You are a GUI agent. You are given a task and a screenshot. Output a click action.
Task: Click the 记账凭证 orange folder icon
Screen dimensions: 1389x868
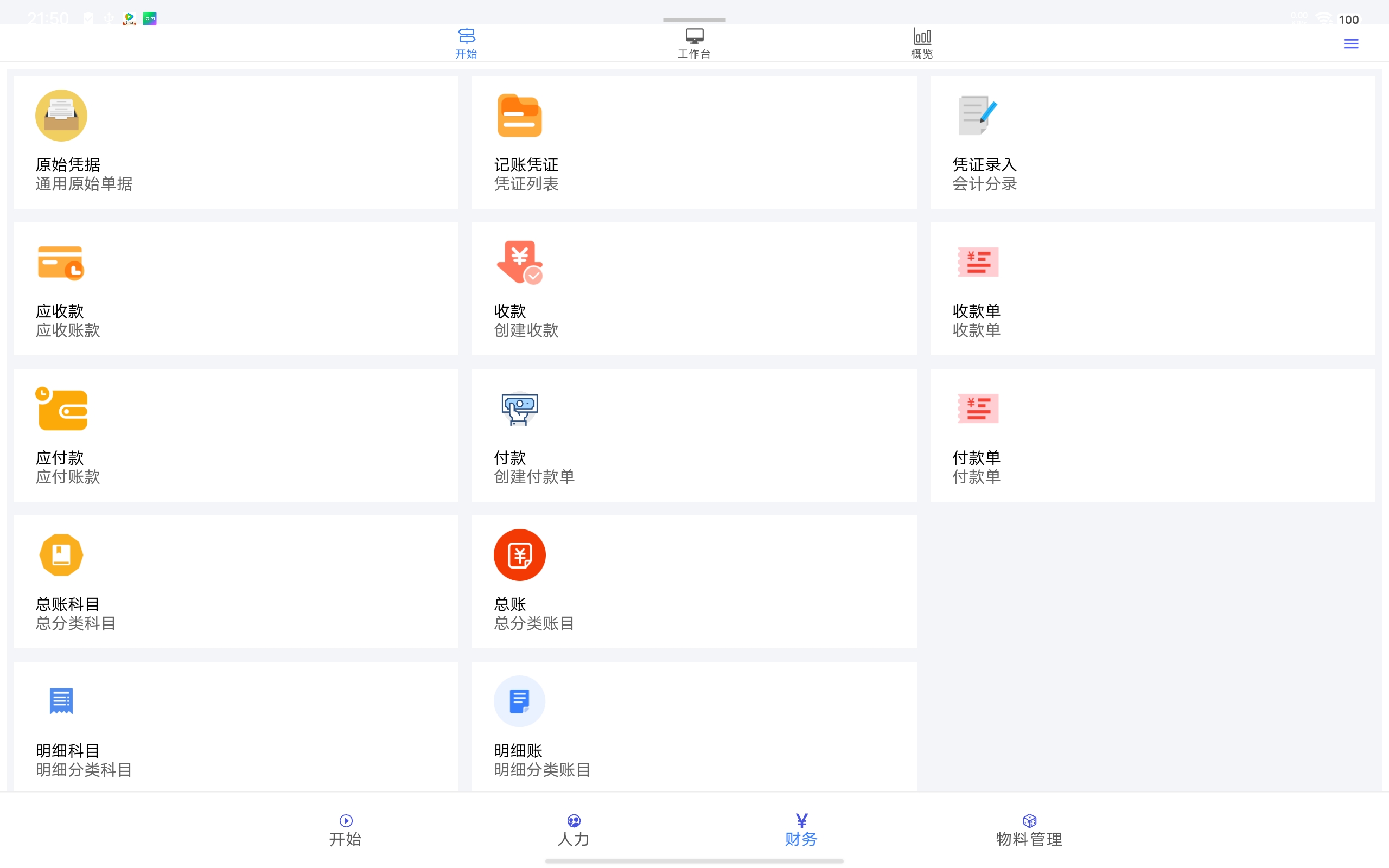(x=519, y=116)
